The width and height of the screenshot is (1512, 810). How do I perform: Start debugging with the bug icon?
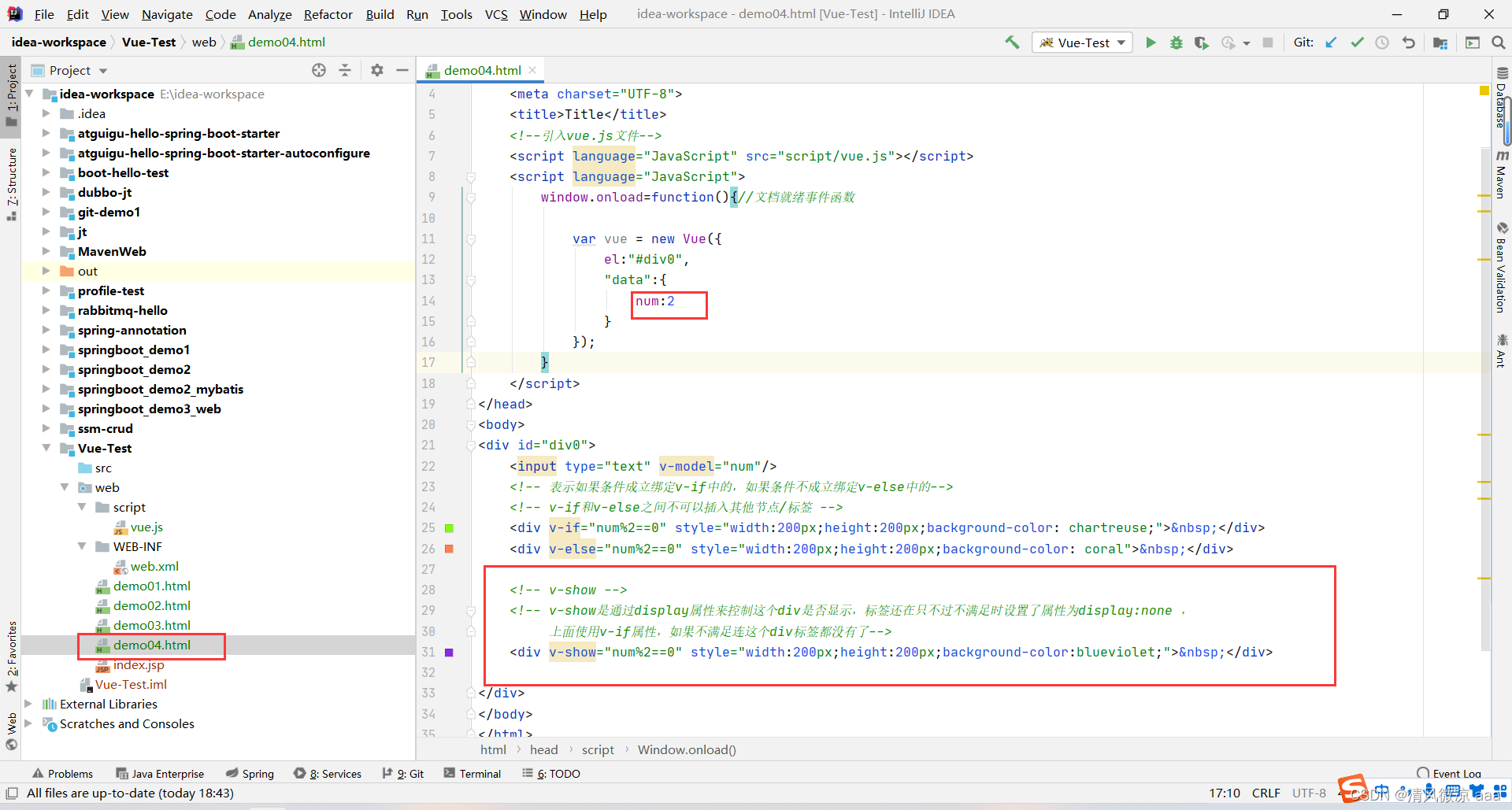(1176, 43)
